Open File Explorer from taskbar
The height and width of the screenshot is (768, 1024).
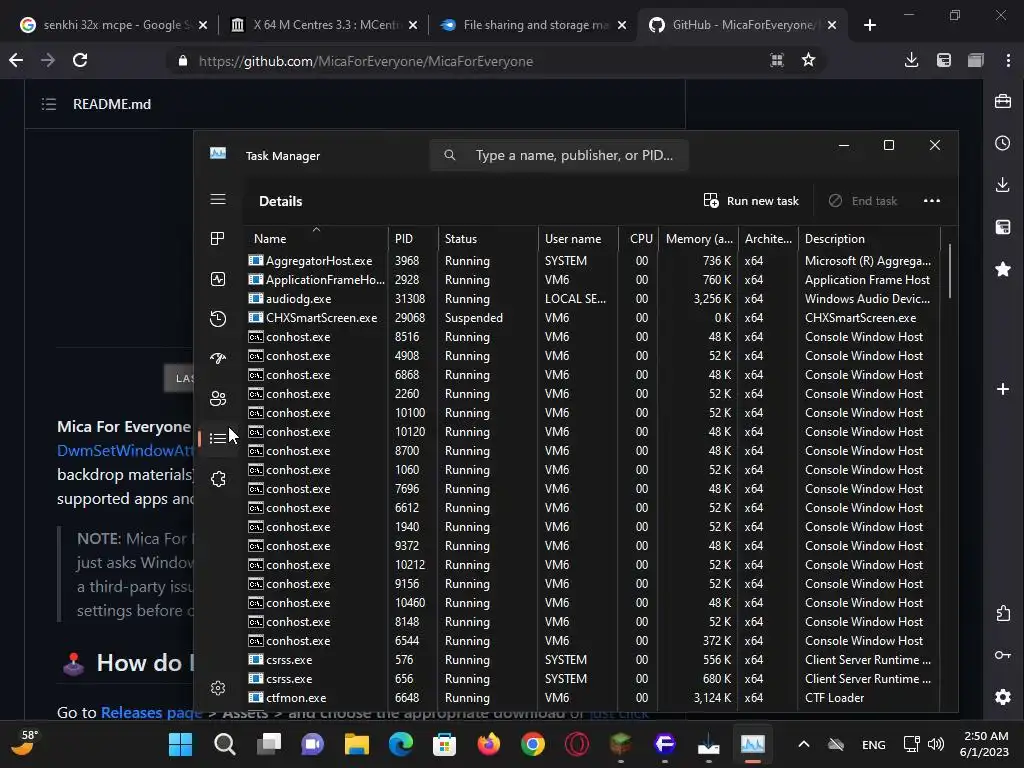coord(357,744)
